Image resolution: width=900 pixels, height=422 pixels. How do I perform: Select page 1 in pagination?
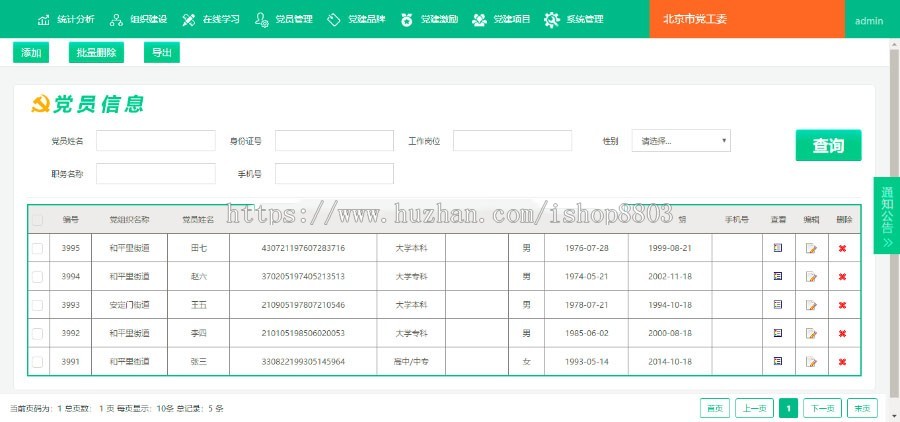(x=789, y=408)
